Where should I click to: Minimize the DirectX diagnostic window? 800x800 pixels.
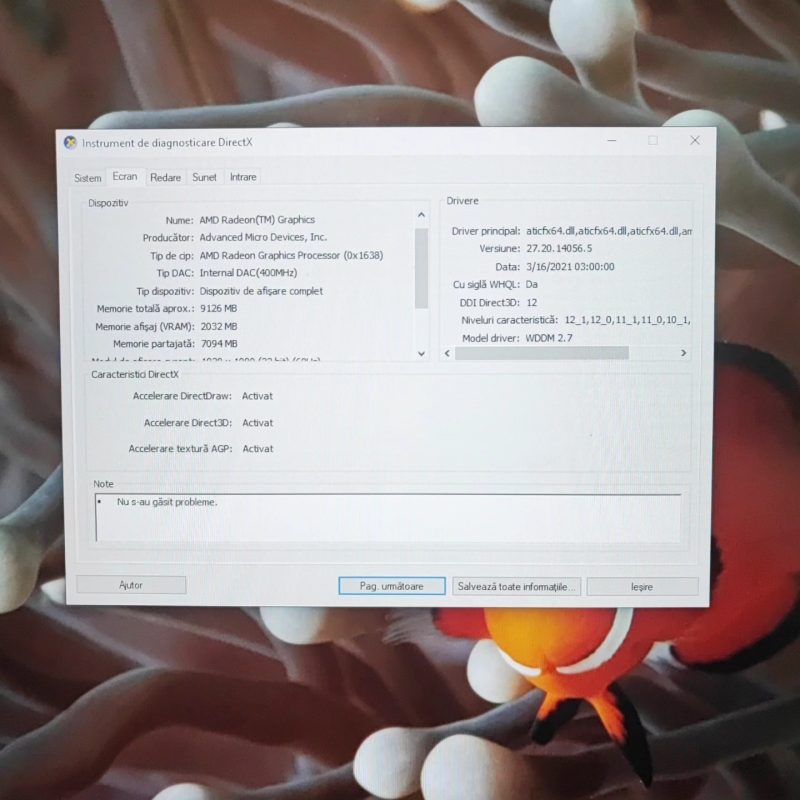coord(612,140)
